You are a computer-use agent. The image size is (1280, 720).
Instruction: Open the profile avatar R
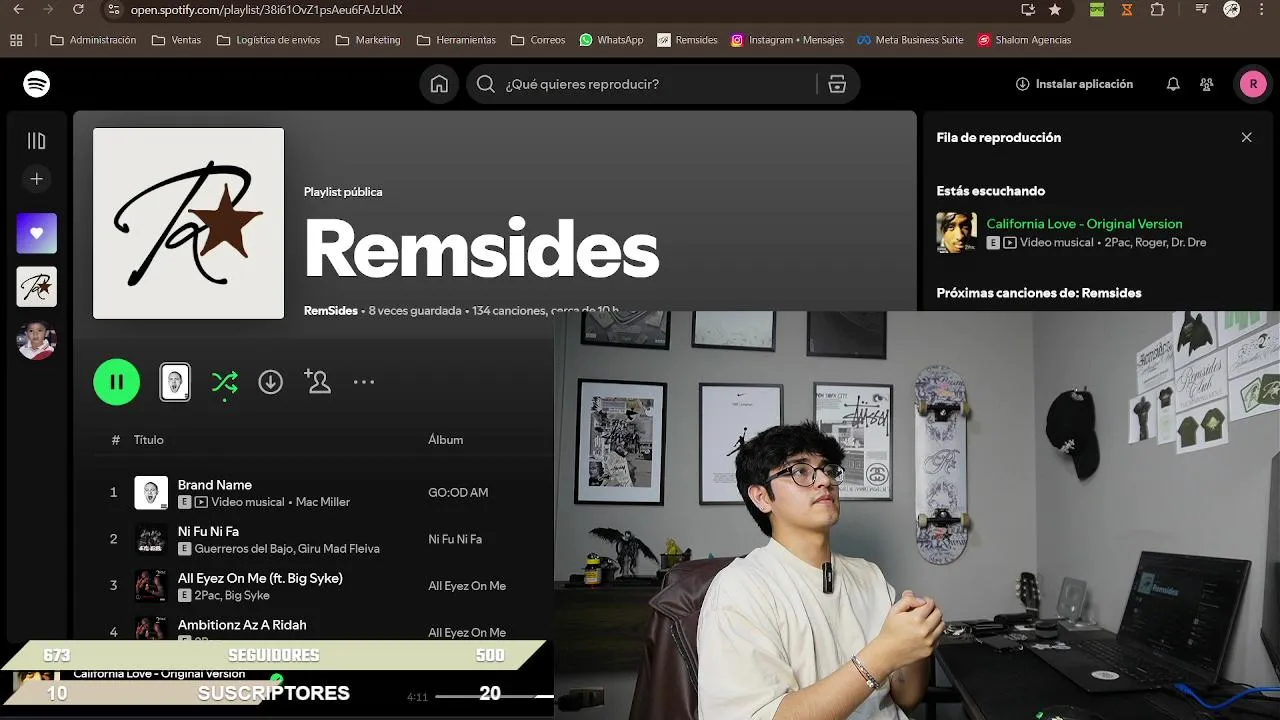[x=1253, y=84]
